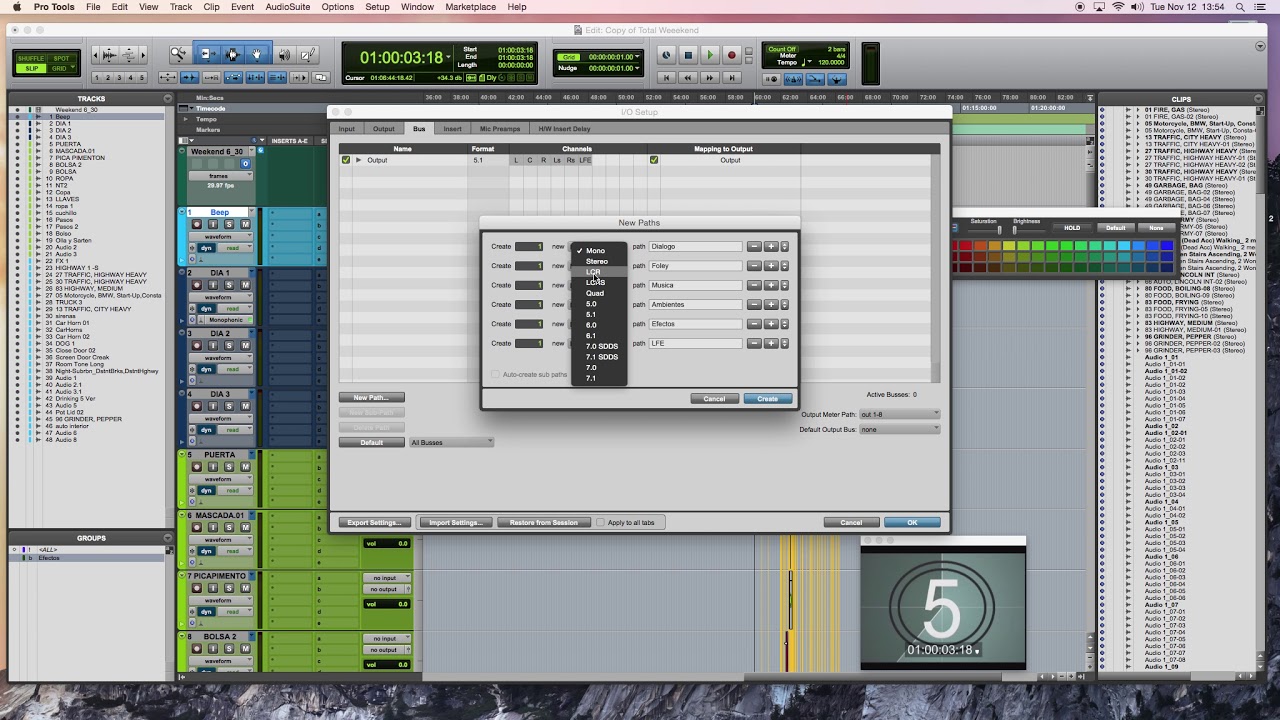Click plus button on LFE path row
The image size is (1280, 720).
(771, 344)
